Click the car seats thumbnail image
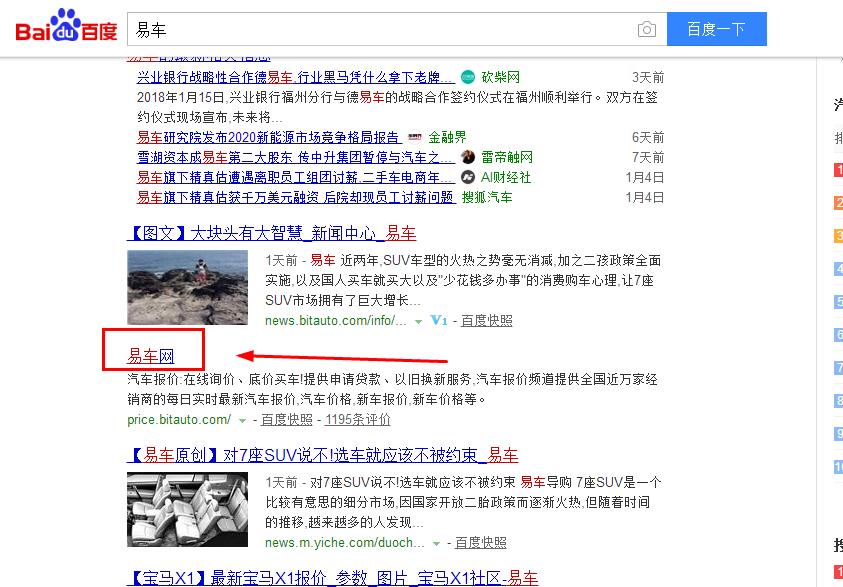The width and height of the screenshot is (843, 587). [188, 510]
